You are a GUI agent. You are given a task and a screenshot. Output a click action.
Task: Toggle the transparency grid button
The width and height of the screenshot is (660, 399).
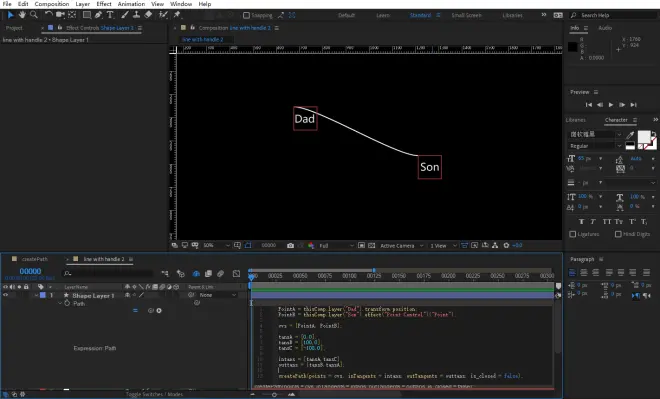pos(372,245)
